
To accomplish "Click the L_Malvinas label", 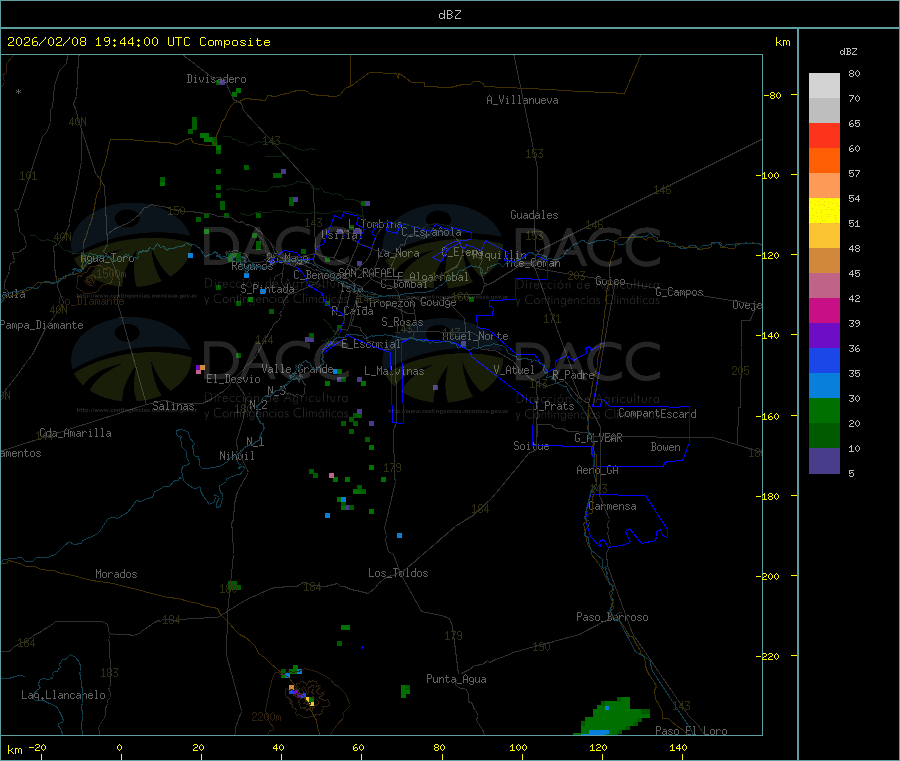I will [394, 371].
